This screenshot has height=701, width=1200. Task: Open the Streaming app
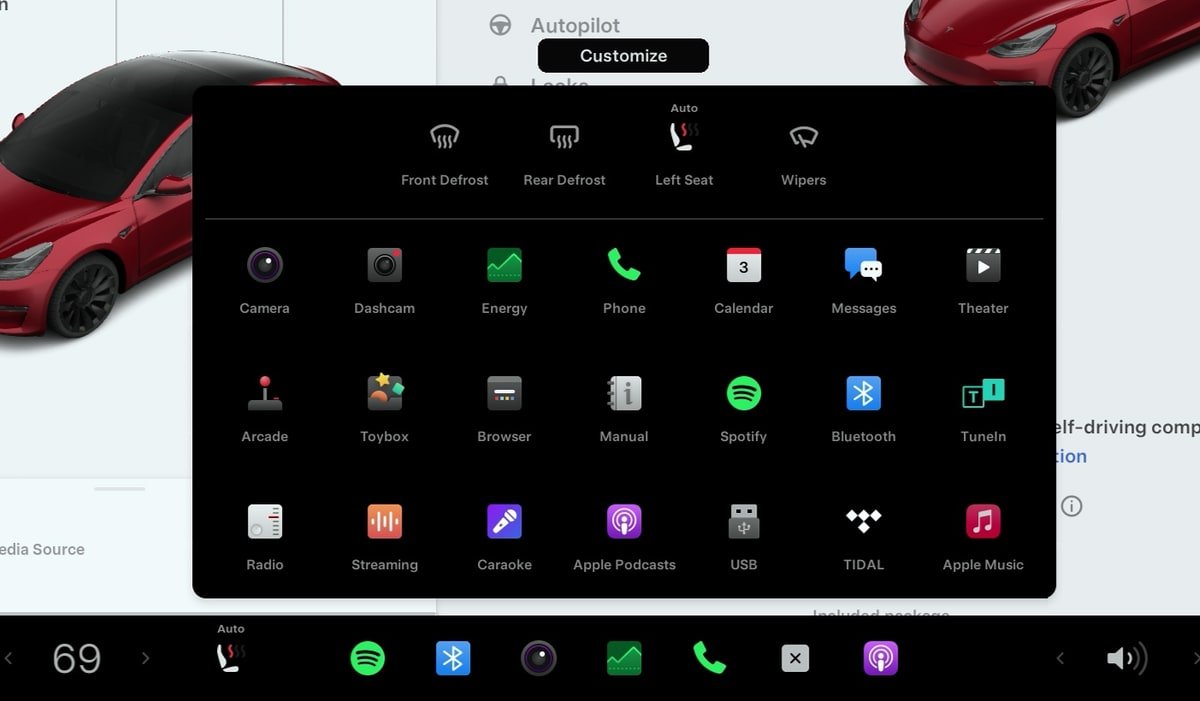(384, 537)
